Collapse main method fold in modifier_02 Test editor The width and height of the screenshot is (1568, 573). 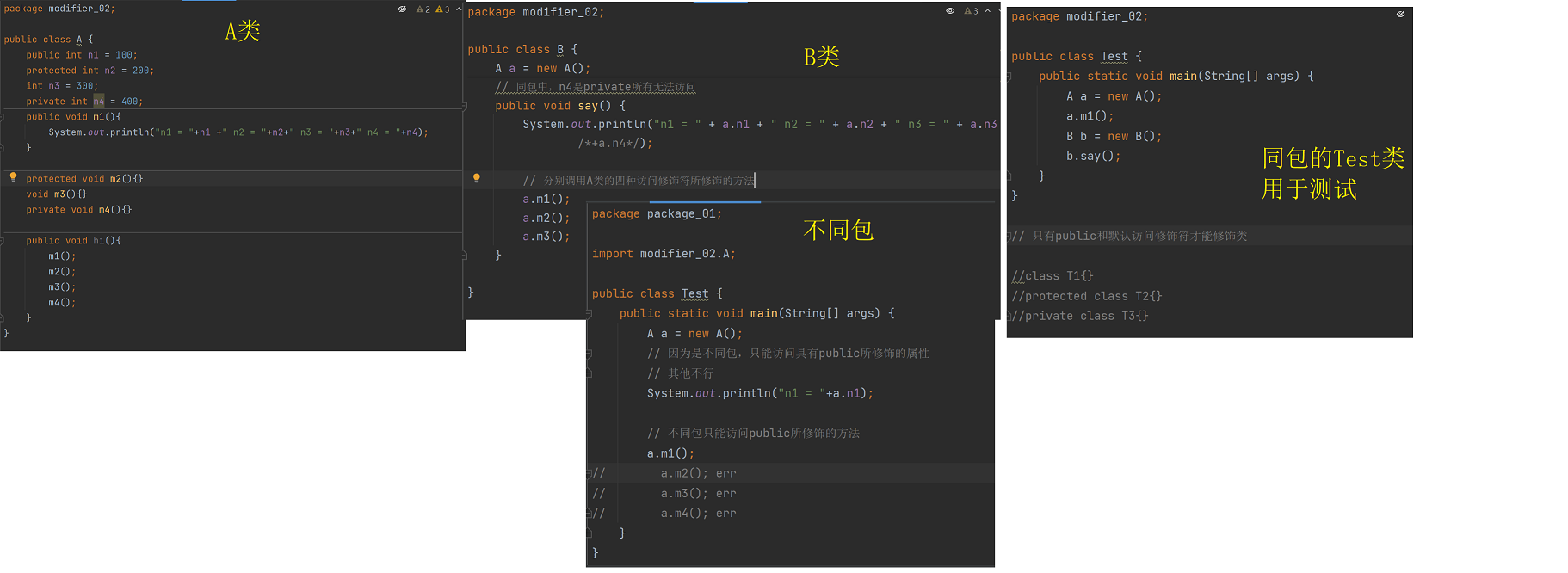click(1009, 77)
